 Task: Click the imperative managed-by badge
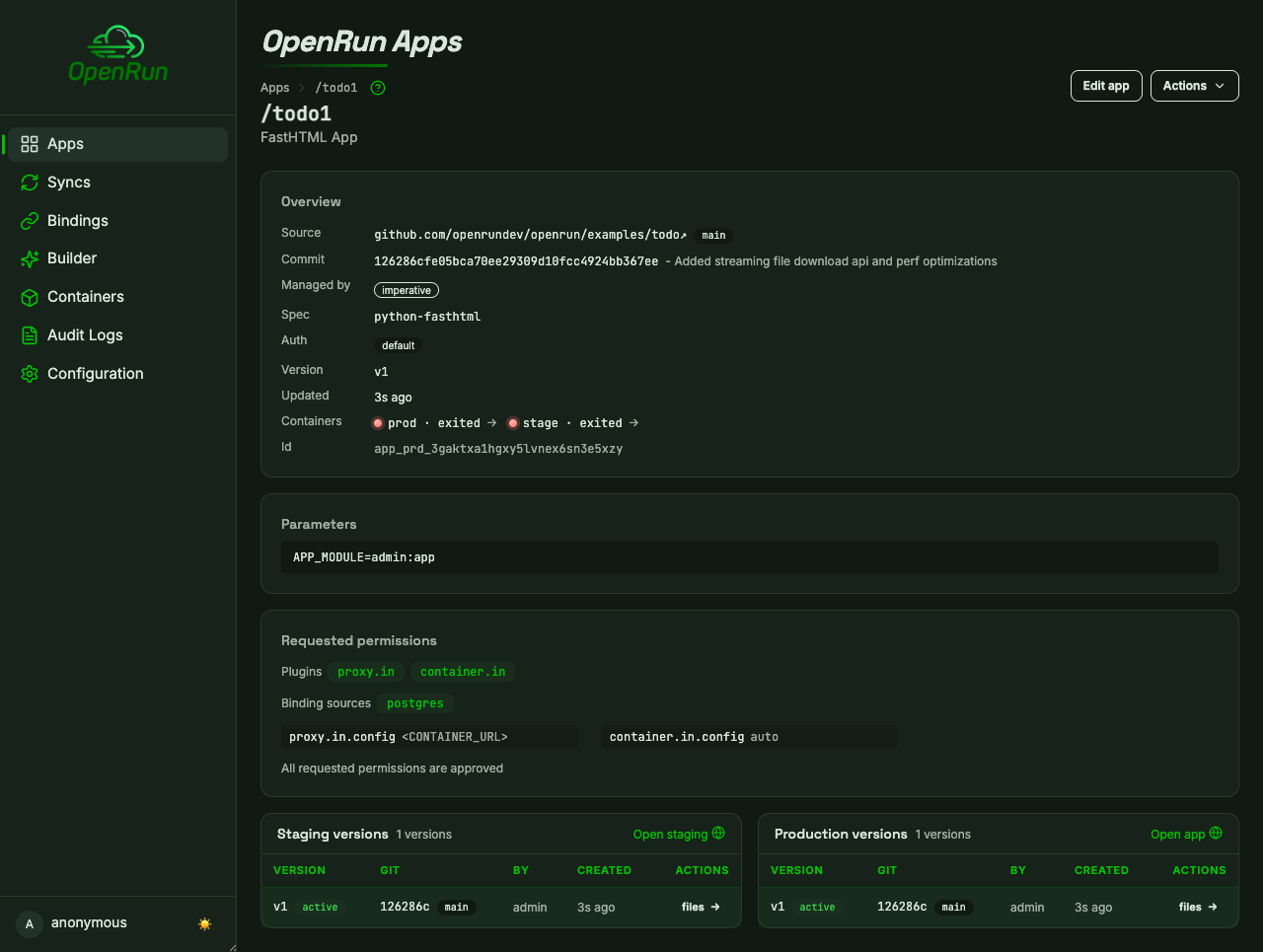407,290
